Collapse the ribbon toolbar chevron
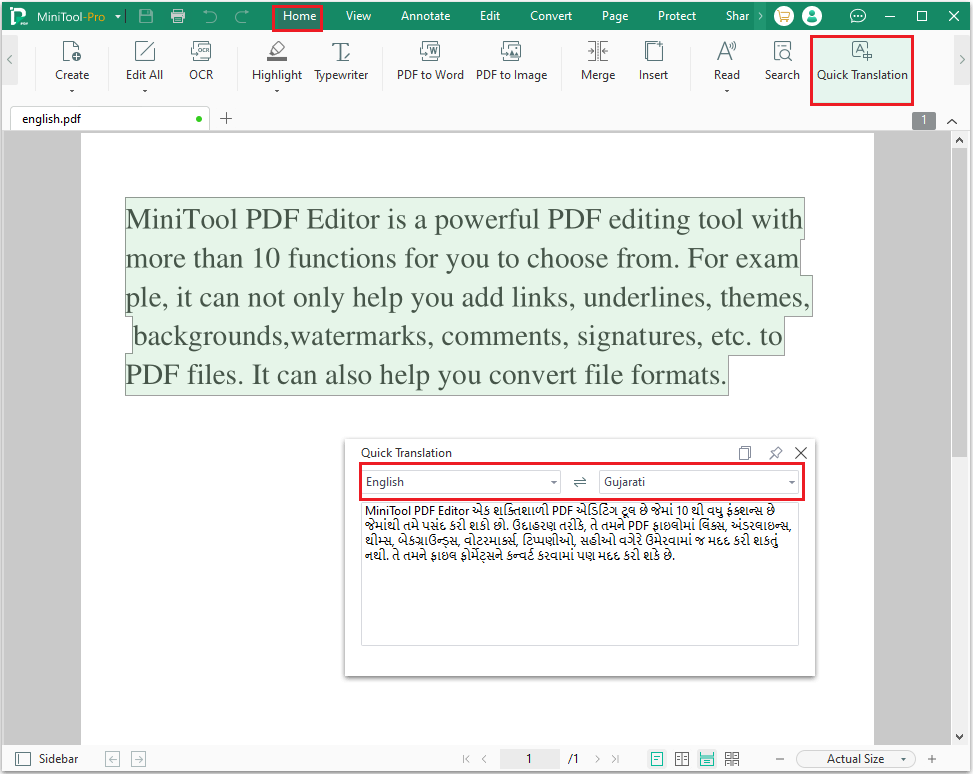 (x=952, y=121)
